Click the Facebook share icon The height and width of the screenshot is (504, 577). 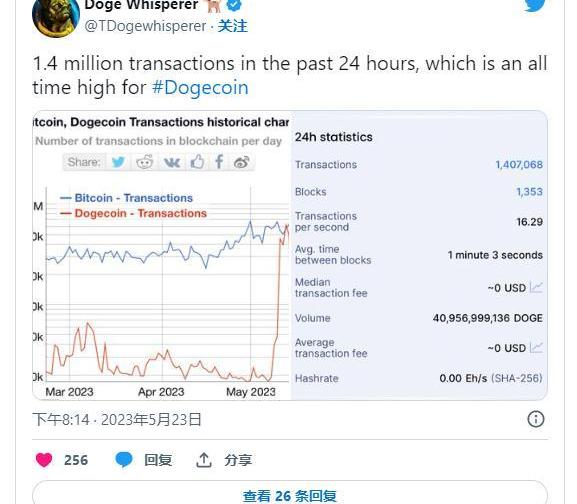click(219, 162)
